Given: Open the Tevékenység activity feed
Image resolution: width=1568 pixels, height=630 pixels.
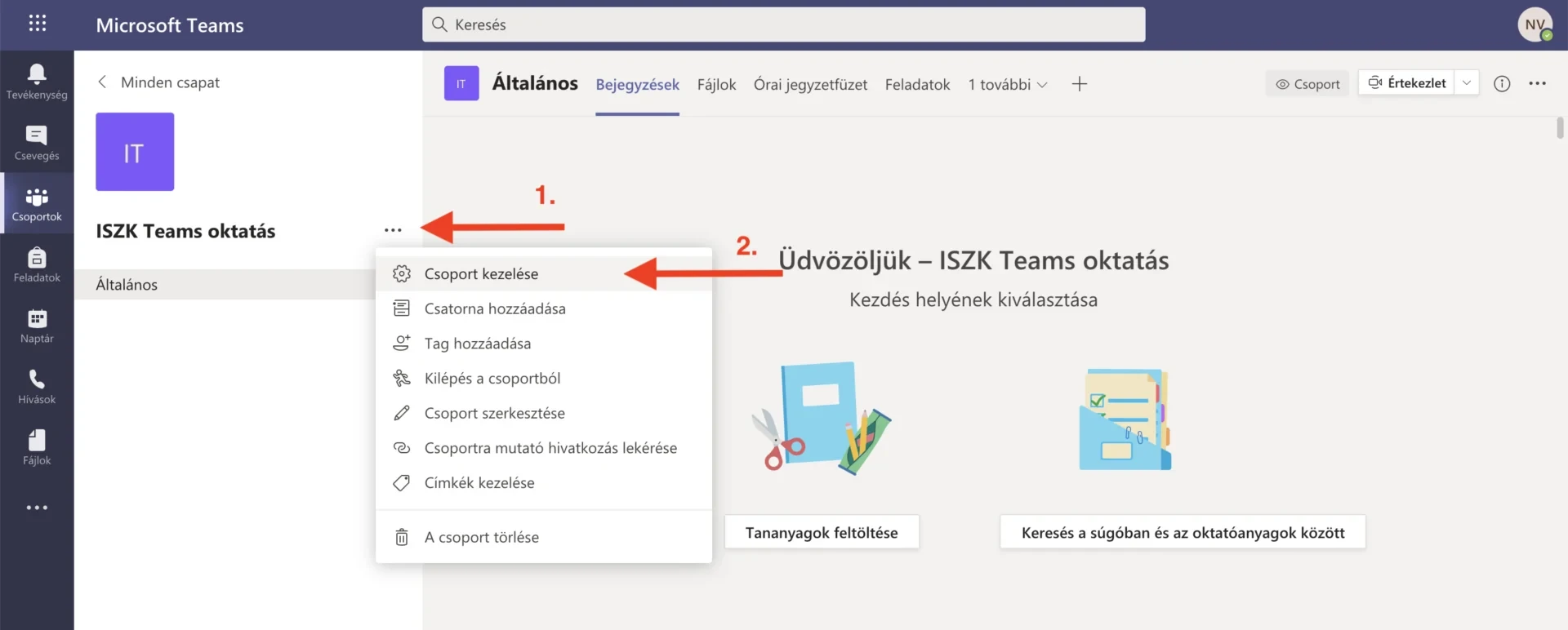Looking at the screenshot, I should point(37,82).
